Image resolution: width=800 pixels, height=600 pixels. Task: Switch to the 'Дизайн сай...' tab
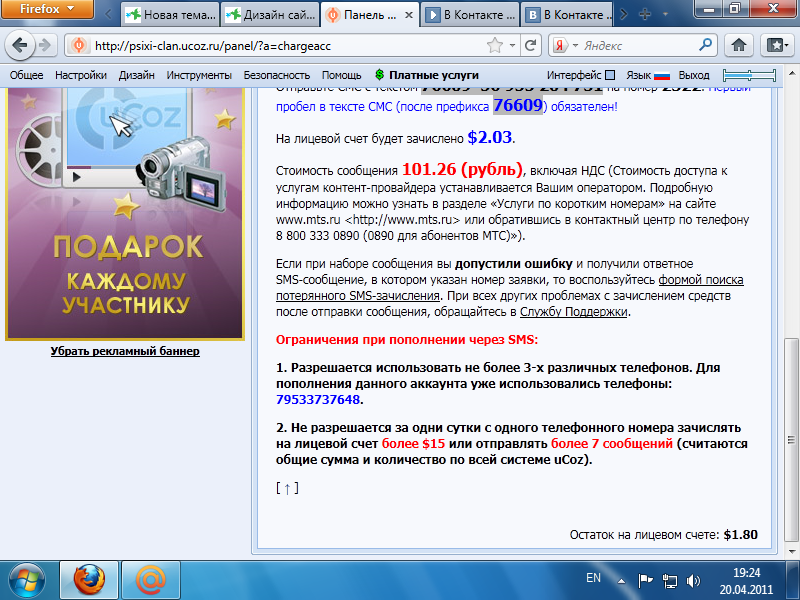tap(270, 14)
